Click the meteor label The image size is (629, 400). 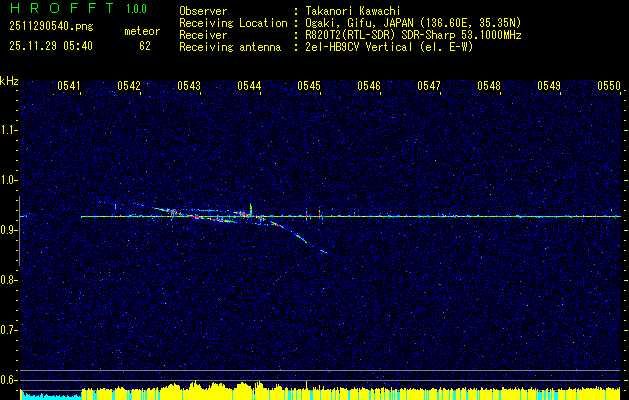[142, 31]
